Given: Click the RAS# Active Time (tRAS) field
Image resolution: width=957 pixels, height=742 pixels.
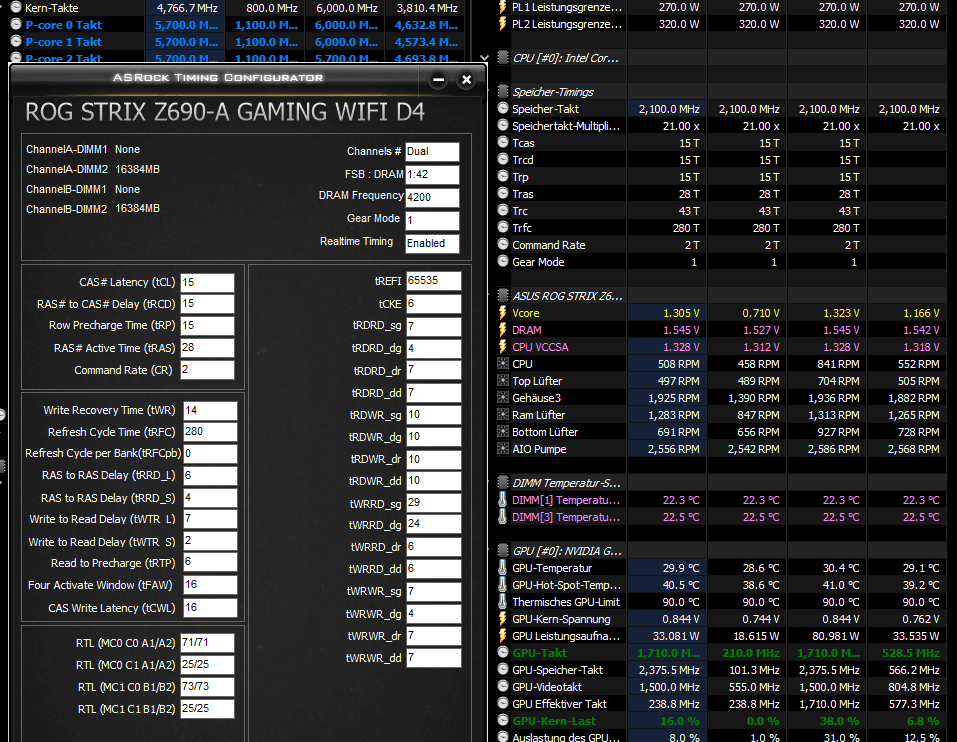Looking at the screenshot, I should (x=207, y=348).
